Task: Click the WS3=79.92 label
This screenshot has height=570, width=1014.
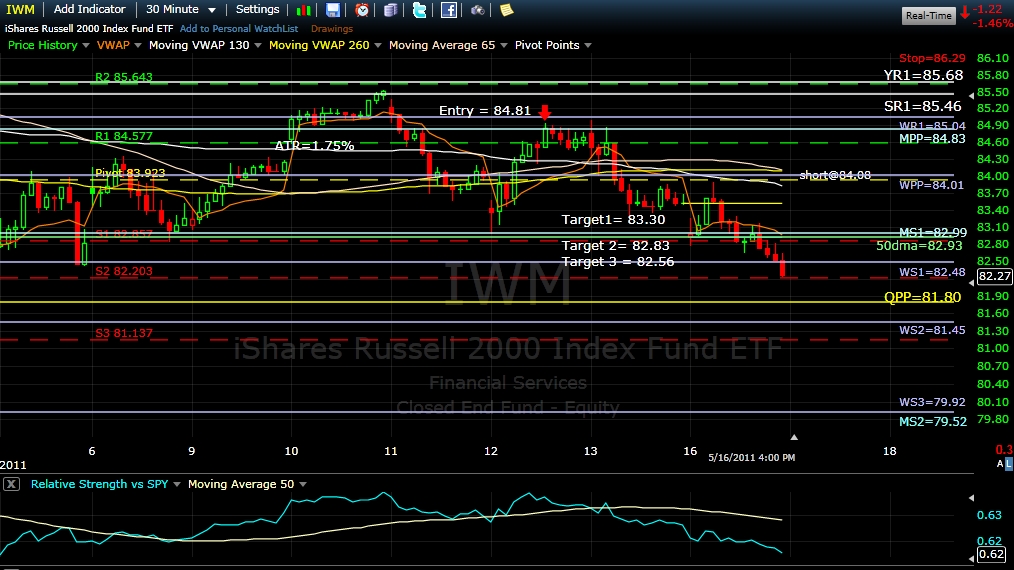Action: (x=932, y=402)
